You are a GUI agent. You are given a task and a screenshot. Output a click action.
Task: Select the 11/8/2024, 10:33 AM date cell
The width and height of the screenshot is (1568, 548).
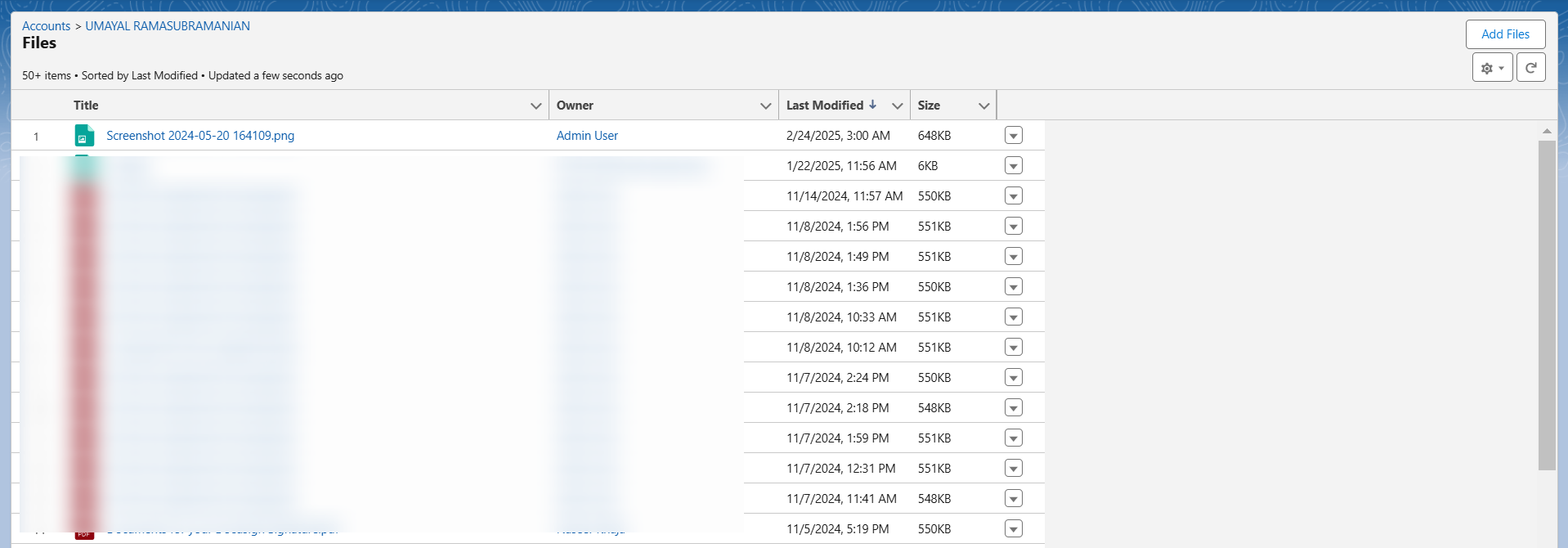(841, 317)
